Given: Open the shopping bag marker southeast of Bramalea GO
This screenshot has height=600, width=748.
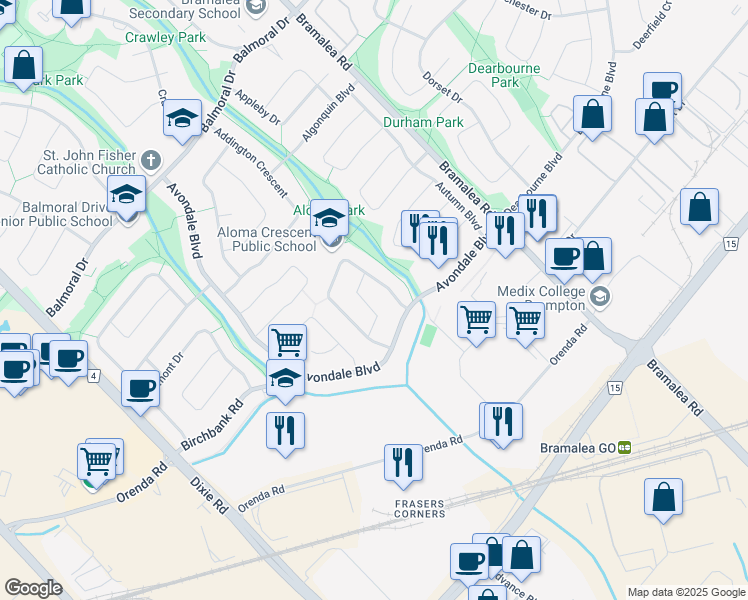Looking at the screenshot, I should (x=663, y=499).
